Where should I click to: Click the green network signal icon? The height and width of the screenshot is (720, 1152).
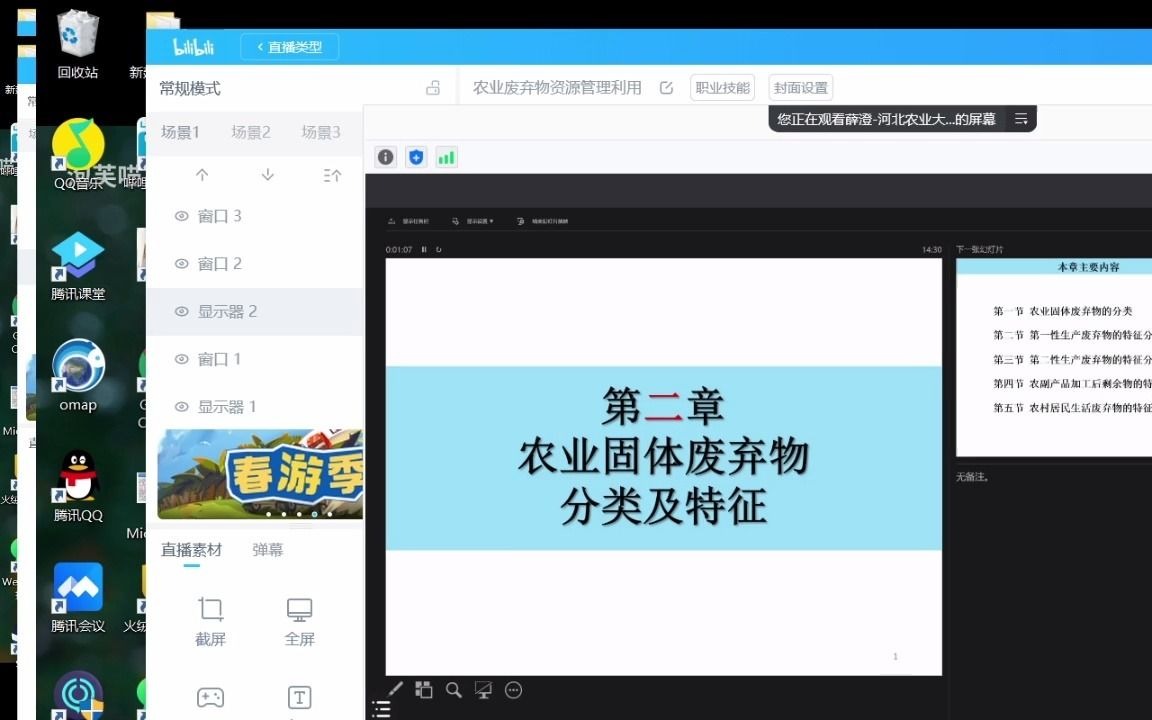click(447, 156)
